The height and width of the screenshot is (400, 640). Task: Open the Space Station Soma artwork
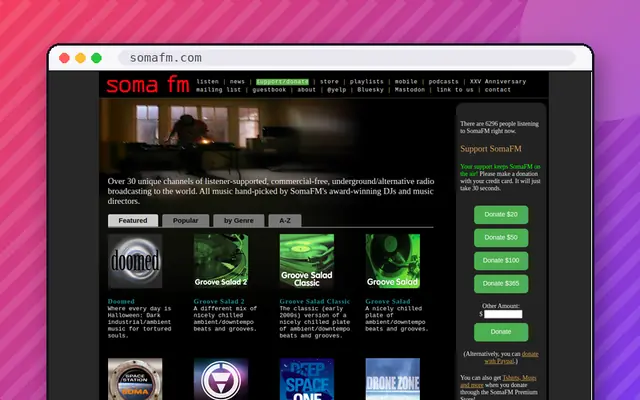[135, 379]
